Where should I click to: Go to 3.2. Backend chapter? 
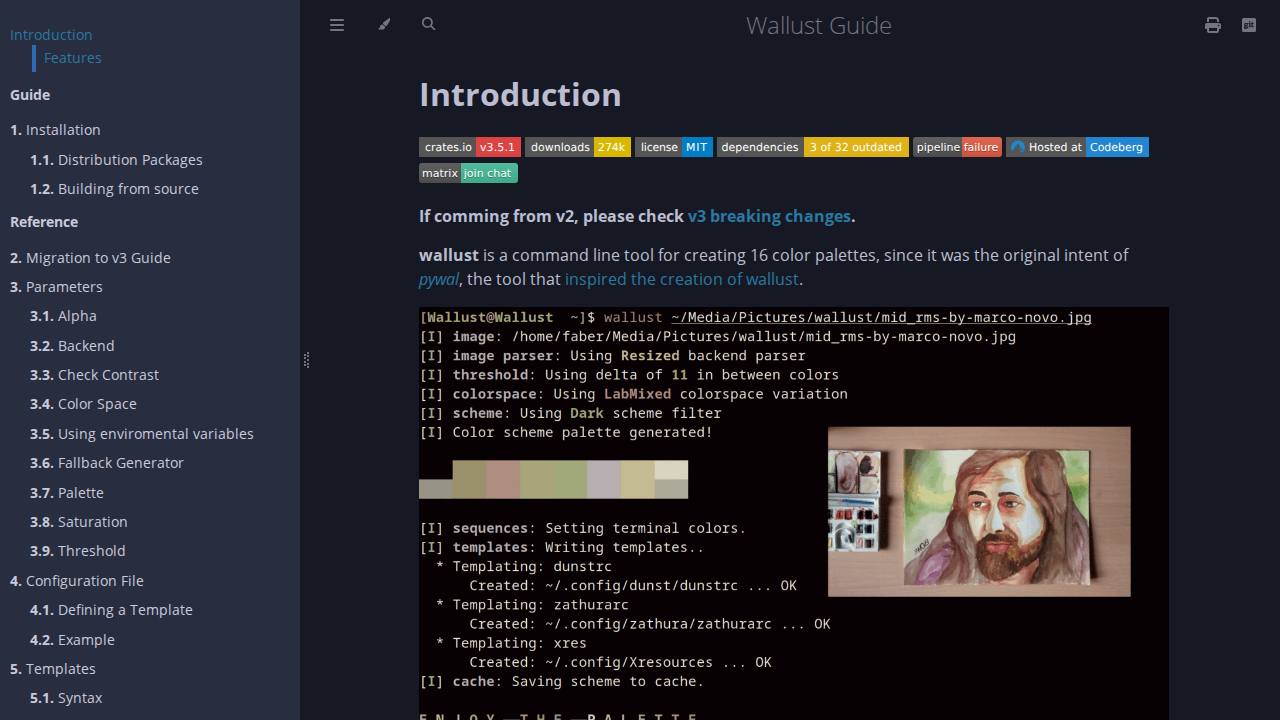(x=72, y=346)
